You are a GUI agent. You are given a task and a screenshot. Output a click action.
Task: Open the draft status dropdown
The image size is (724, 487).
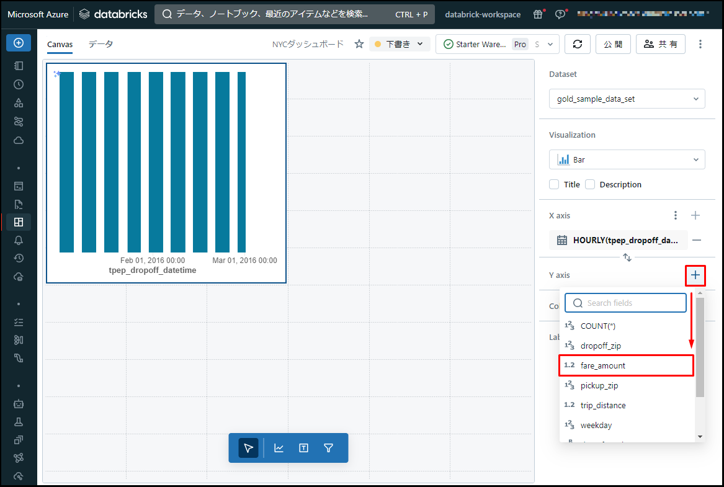click(x=400, y=45)
